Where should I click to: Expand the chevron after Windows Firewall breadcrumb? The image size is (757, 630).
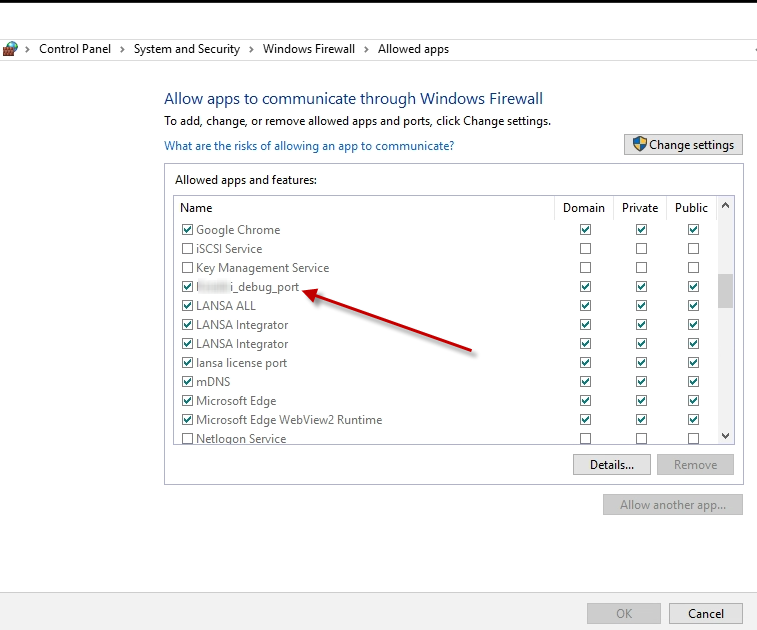pyautogui.click(x=367, y=49)
